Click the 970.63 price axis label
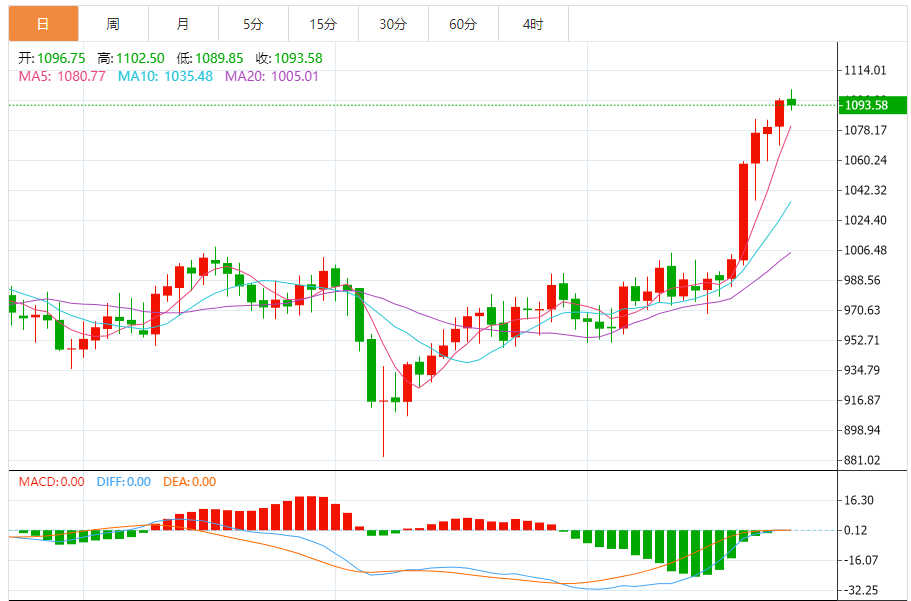The height and width of the screenshot is (601, 911). point(862,310)
